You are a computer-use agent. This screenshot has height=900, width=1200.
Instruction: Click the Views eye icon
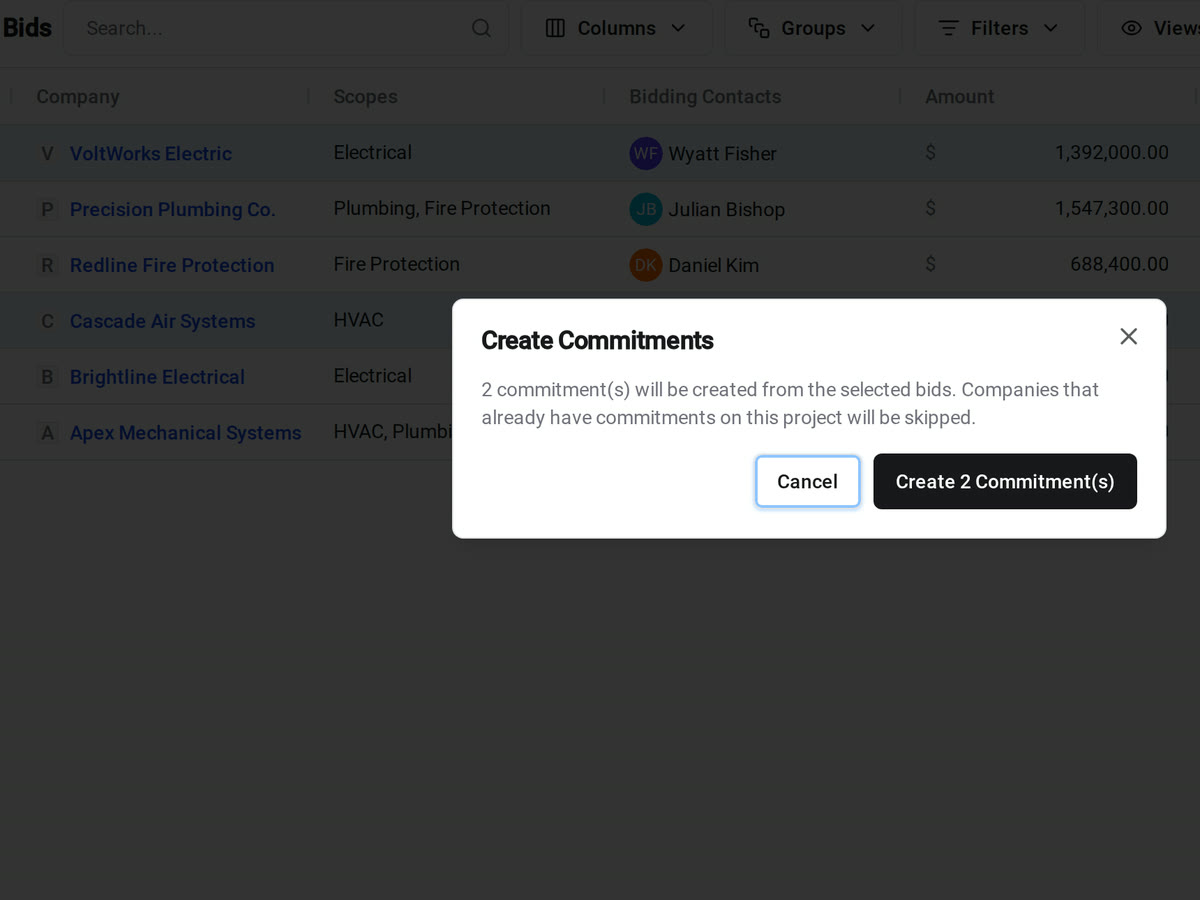point(1131,28)
